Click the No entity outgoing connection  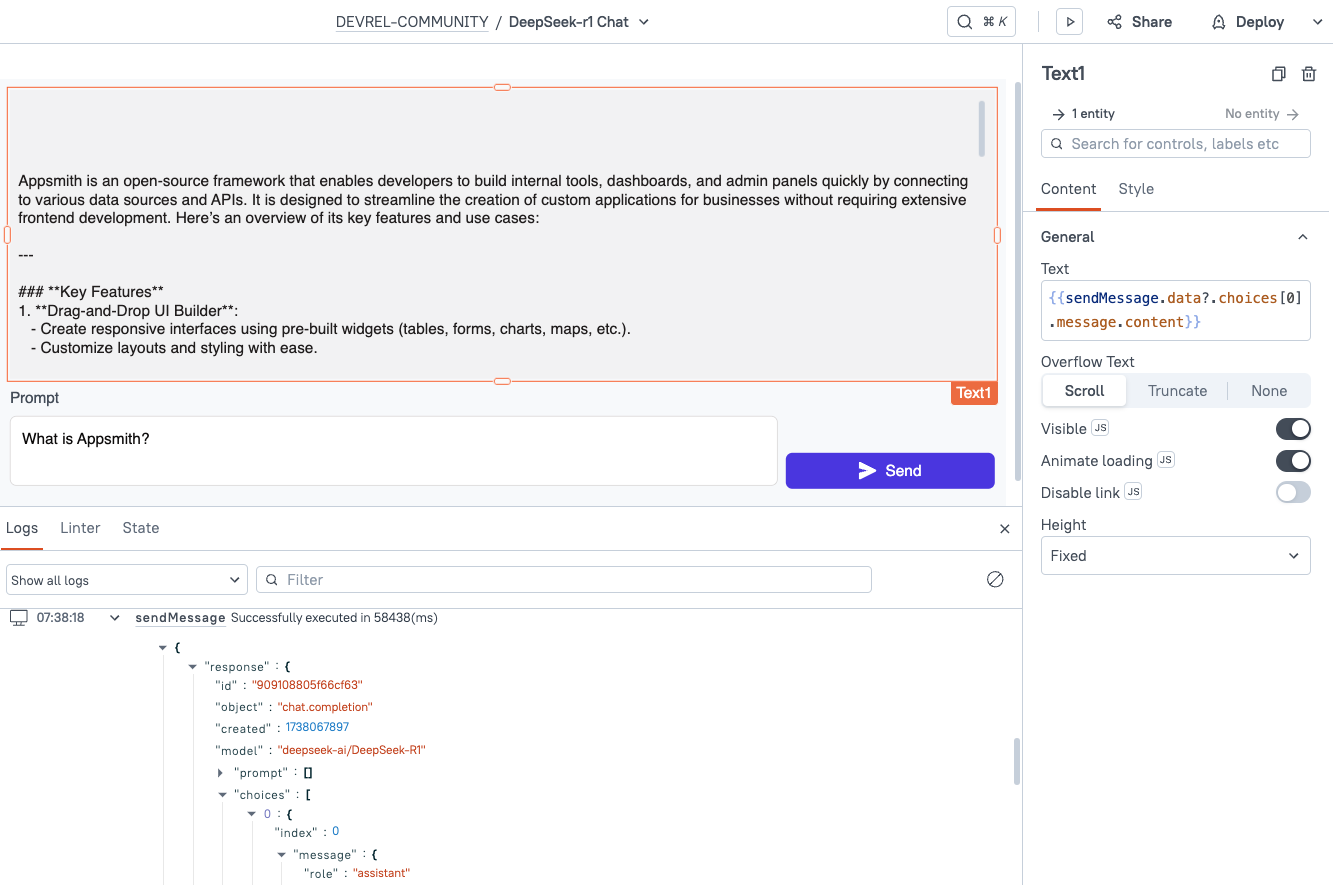(x=1262, y=114)
